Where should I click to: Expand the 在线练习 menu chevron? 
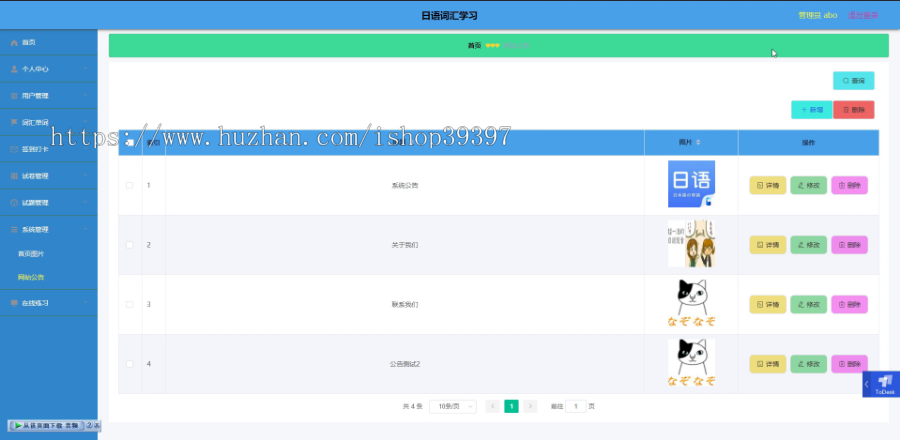[85, 302]
